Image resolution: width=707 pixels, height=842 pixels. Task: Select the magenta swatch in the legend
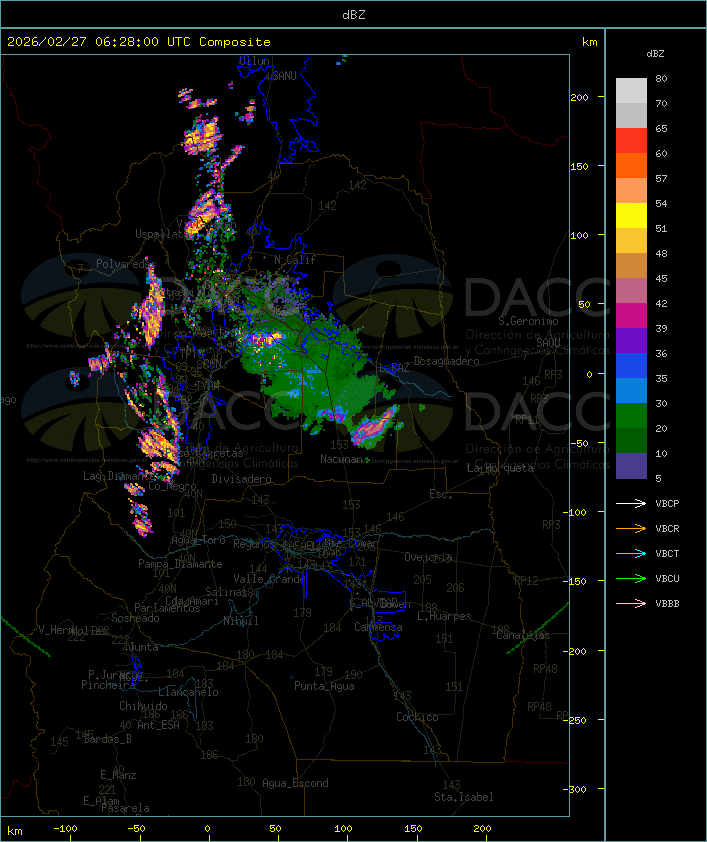tap(631, 315)
